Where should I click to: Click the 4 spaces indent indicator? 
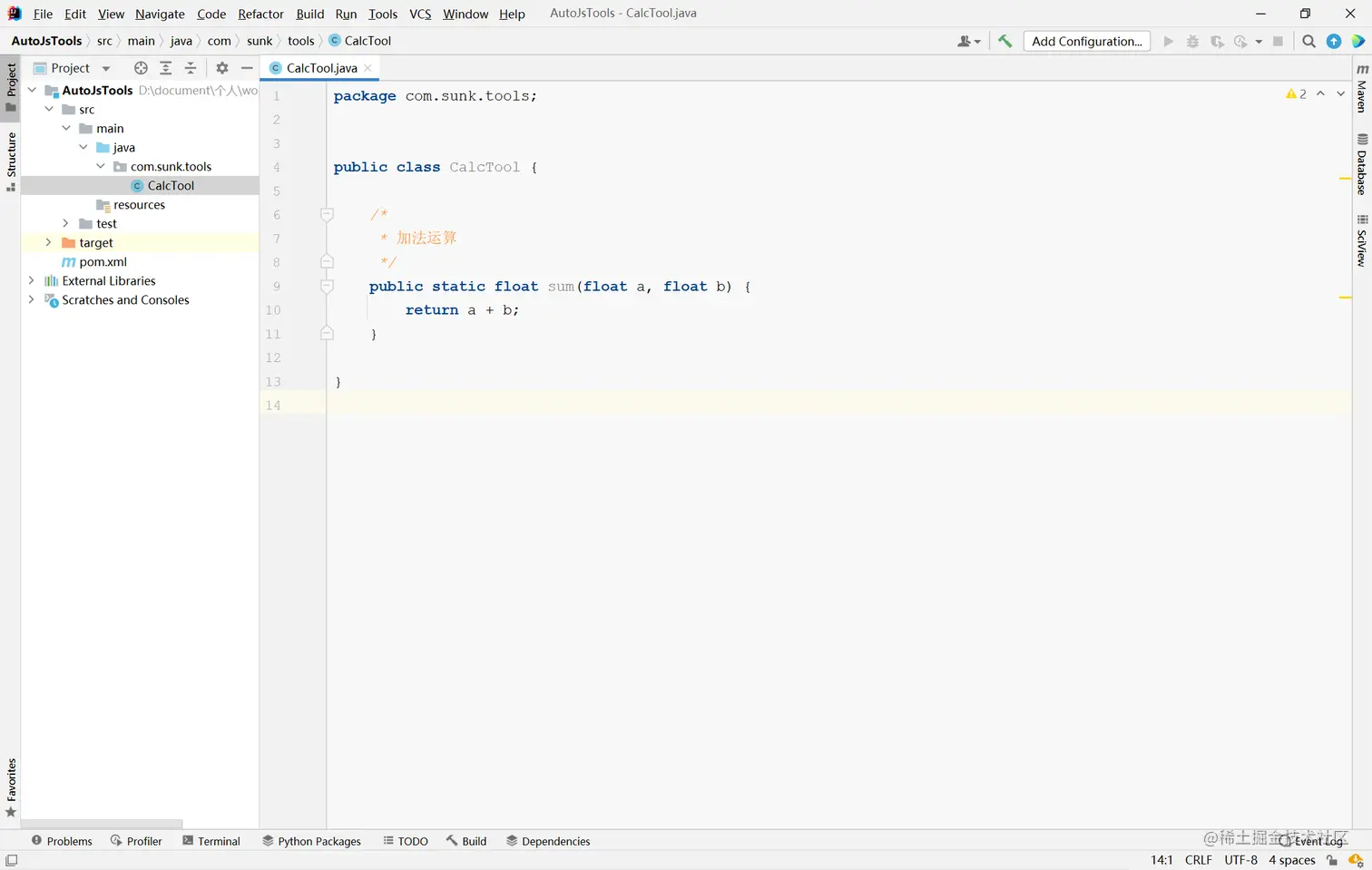pos(1291,860)
